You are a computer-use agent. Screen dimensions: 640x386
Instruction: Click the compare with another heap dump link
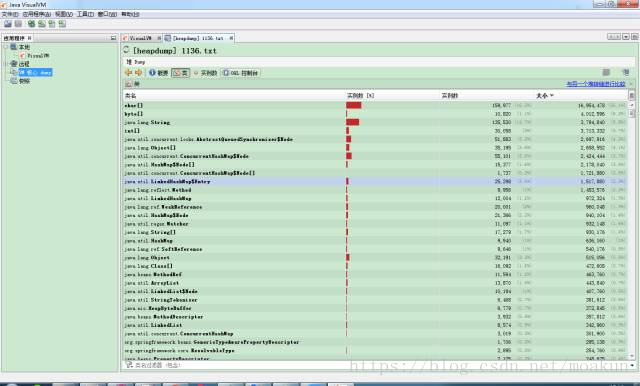coord(596,84)
